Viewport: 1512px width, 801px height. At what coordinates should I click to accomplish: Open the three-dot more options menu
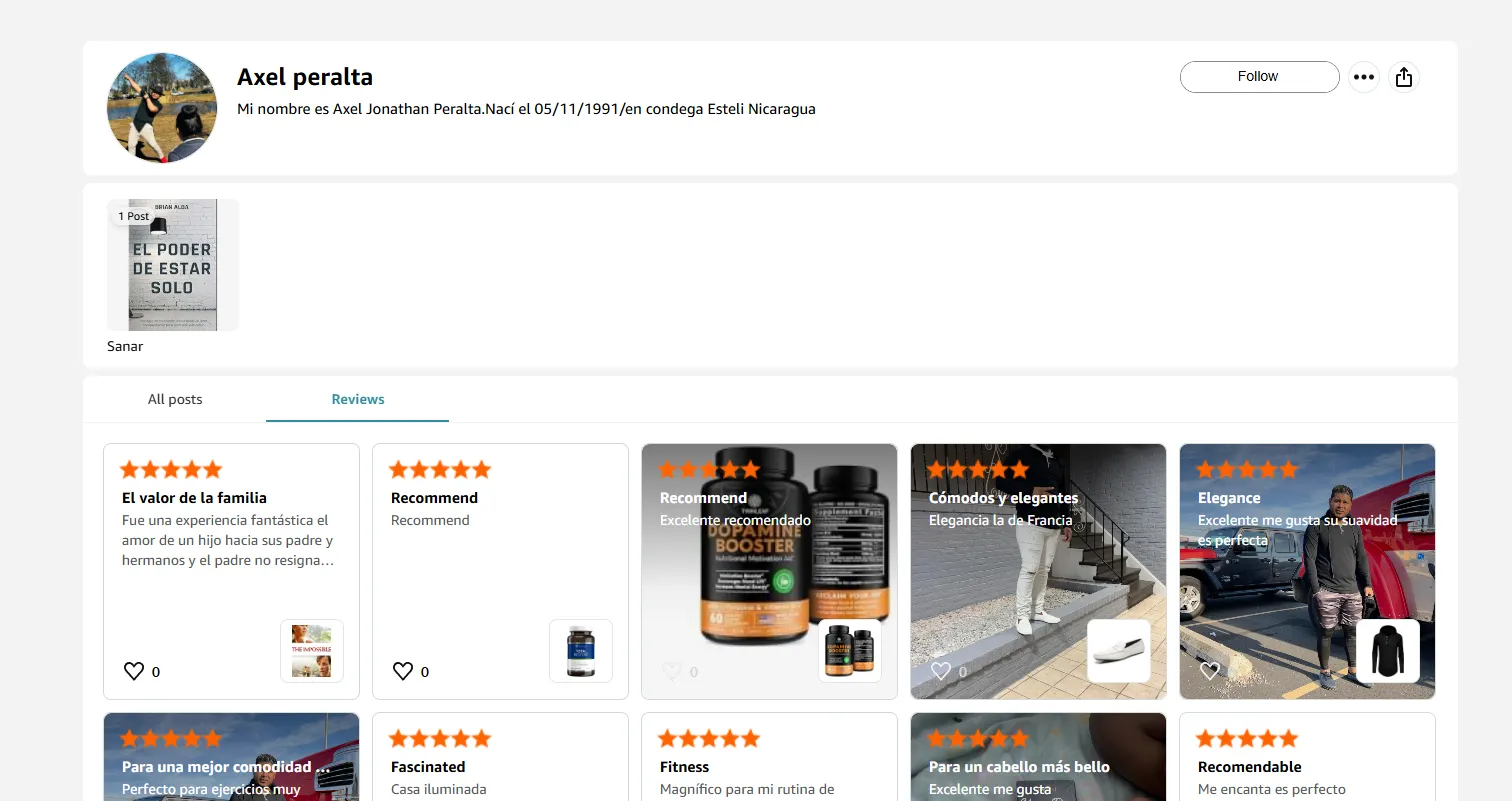pyautogui.click(x=1364, y=77)
